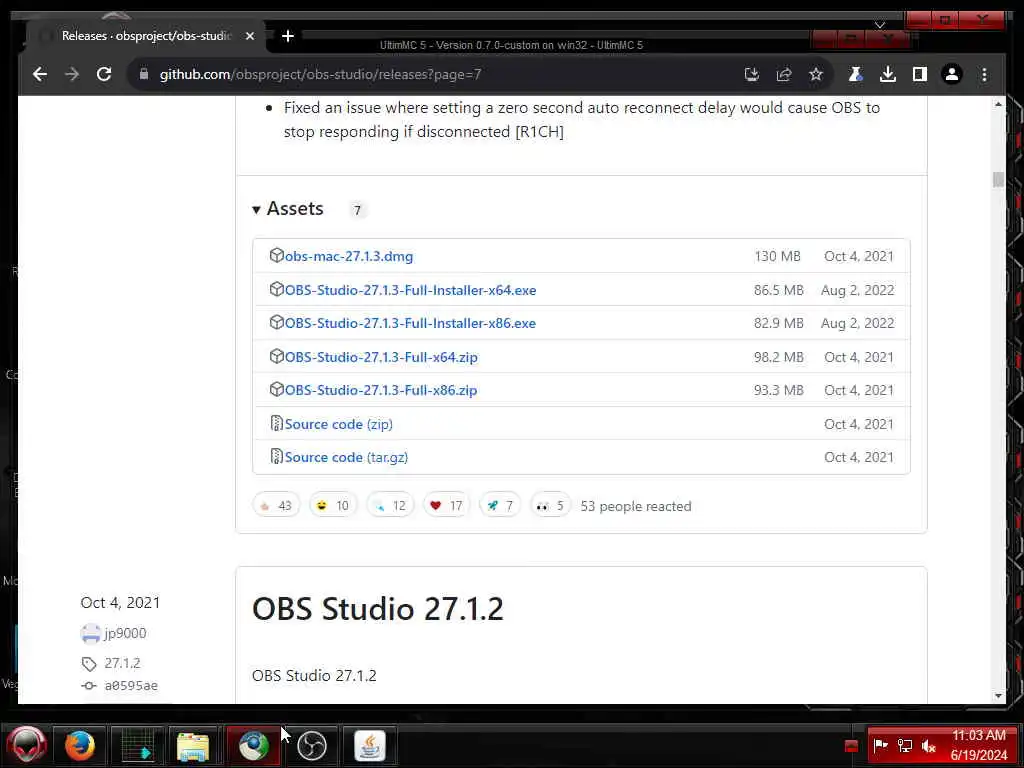Click the rocket reaction with 7
This screenshot has height=768, width=1024.
[500, 505]
